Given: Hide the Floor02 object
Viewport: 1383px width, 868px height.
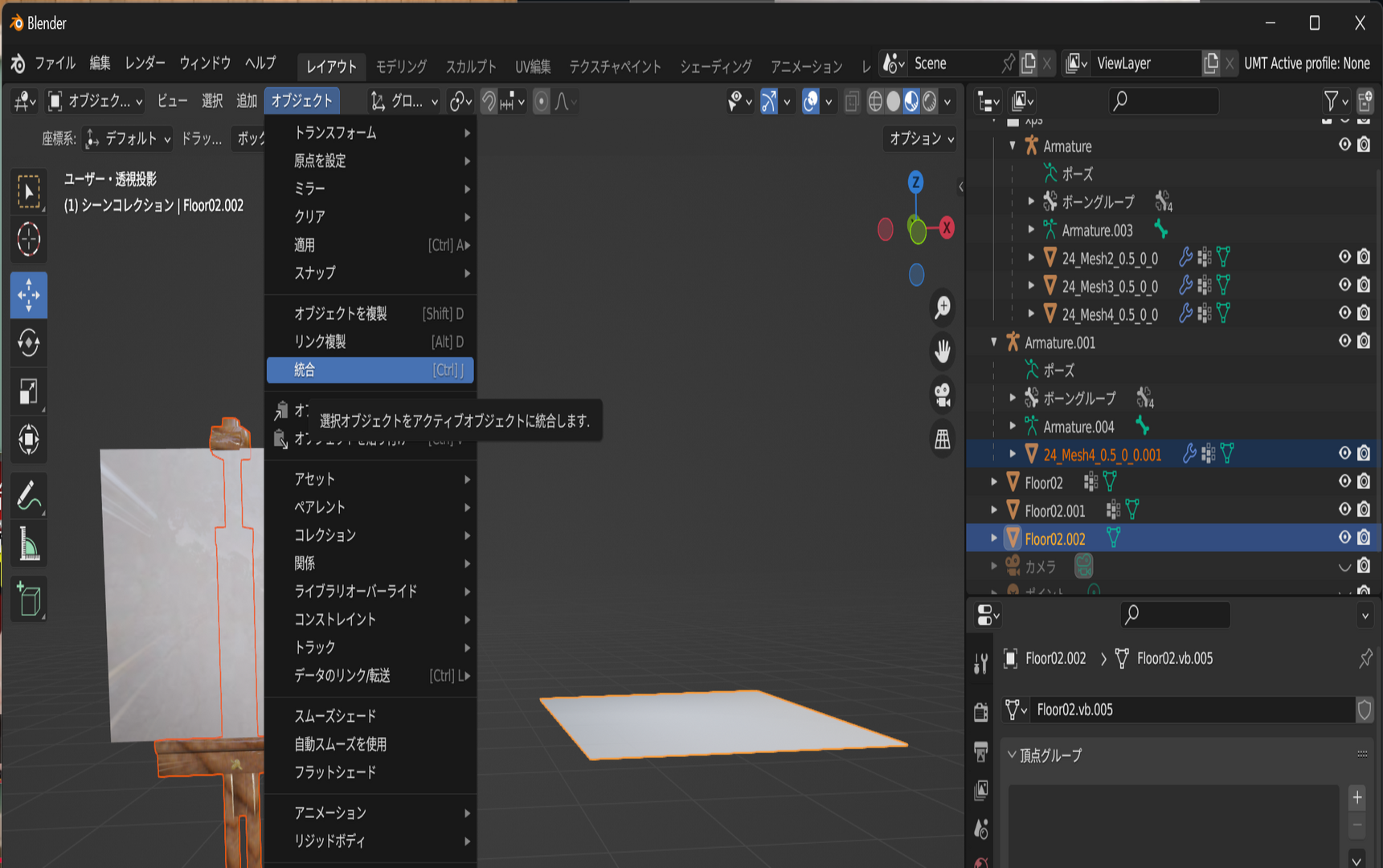Looking at the screenshot, I should pos(1344,481).
